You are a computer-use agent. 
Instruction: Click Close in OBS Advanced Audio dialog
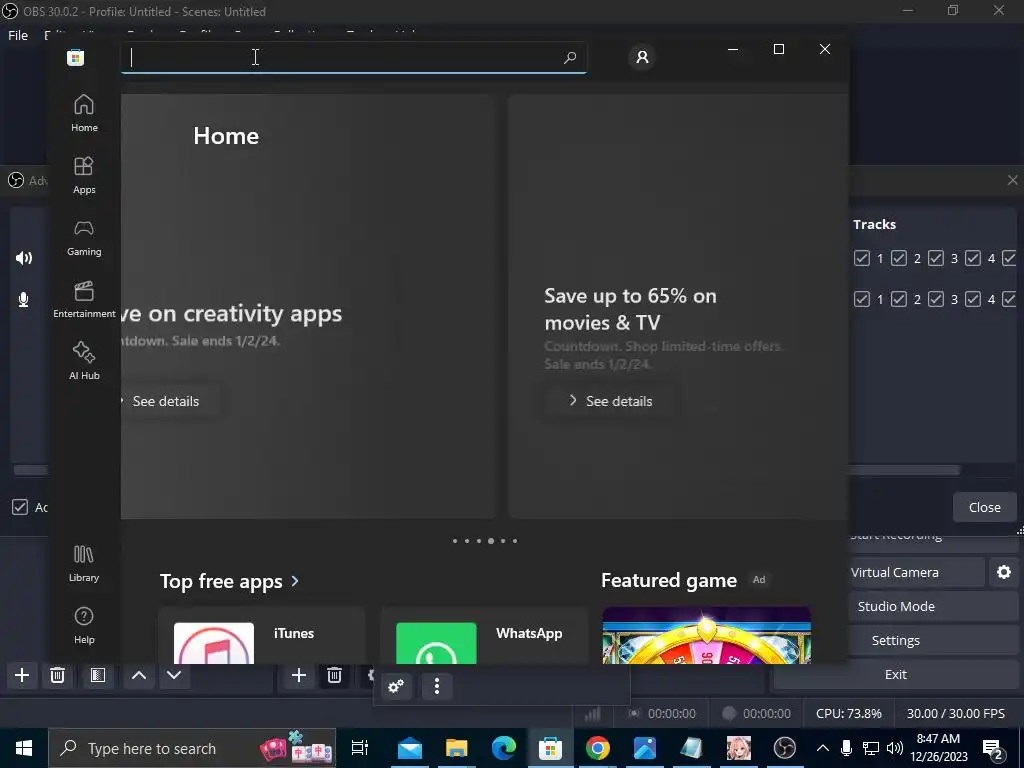click(x=984, y=507)
